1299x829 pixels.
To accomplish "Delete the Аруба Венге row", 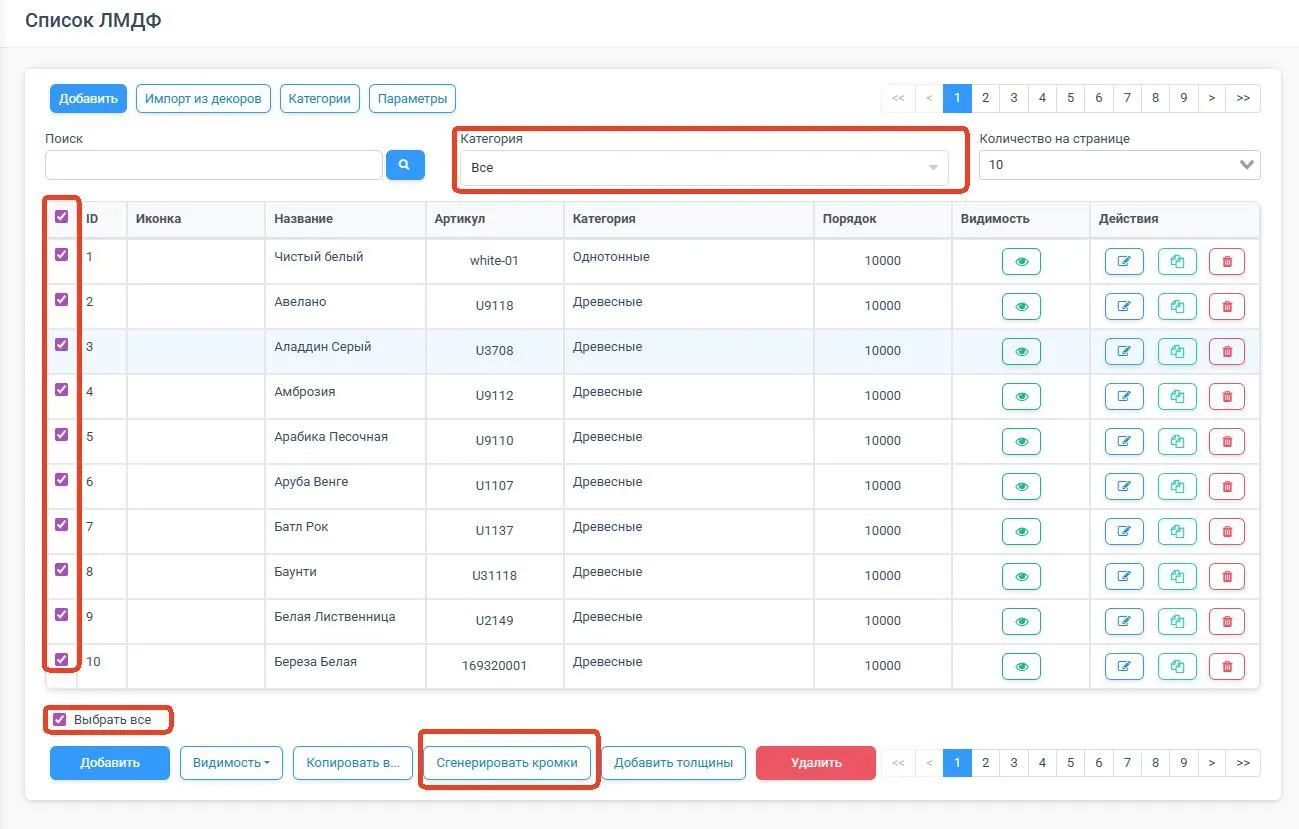I will point(1227,486).
